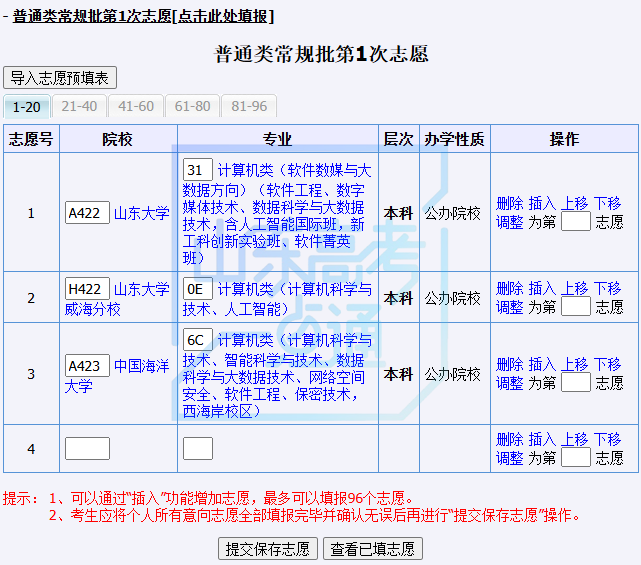Switch to the 41-60 tab

(136, 106)
